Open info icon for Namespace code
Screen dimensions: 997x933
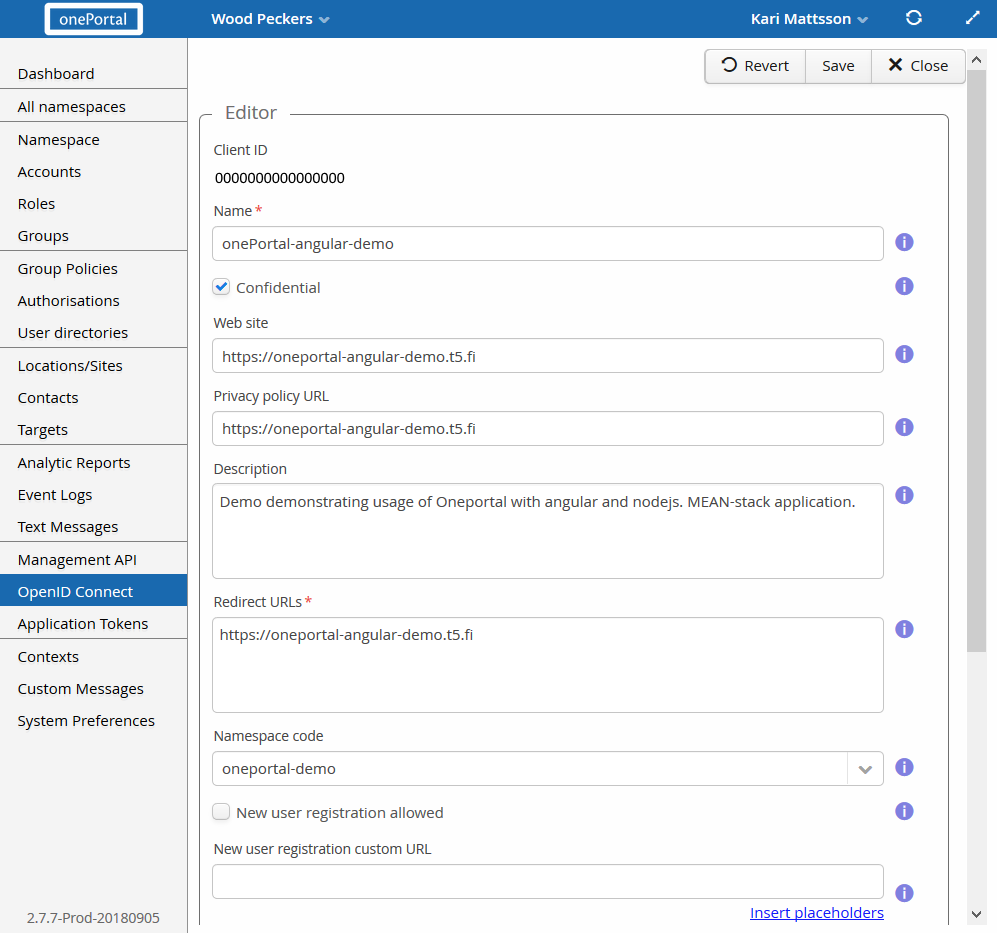pyautogui.click(x=904, y=767)
